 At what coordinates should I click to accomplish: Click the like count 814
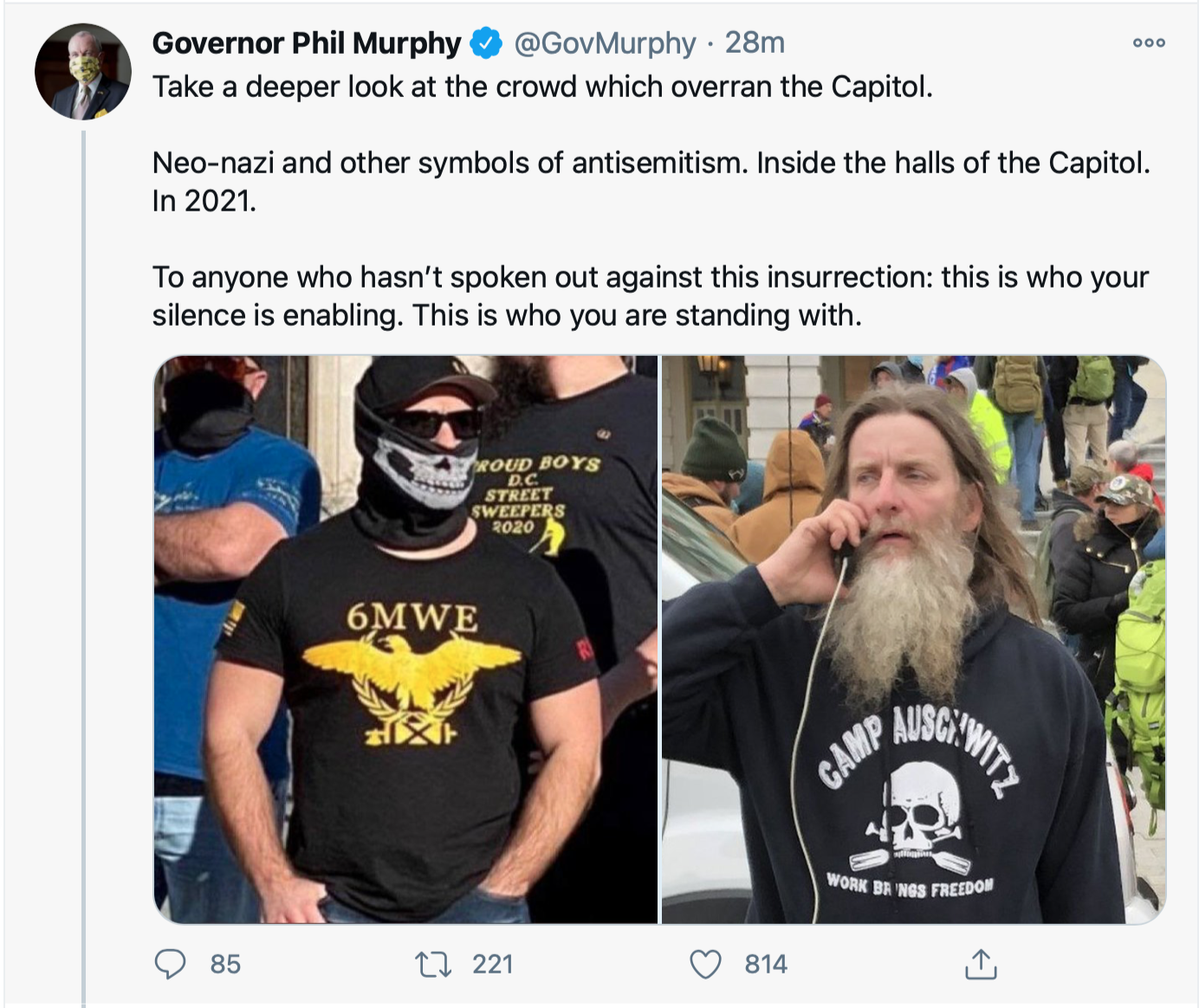point(766,964)
